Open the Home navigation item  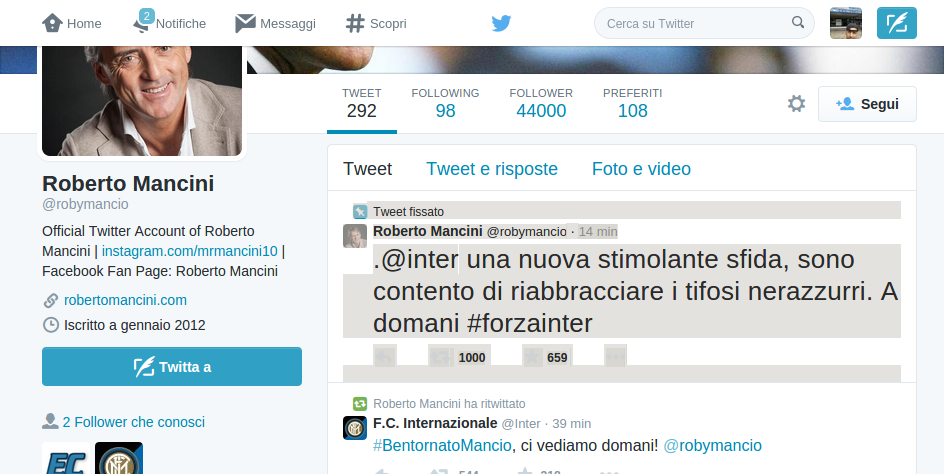tap(72, 23)
